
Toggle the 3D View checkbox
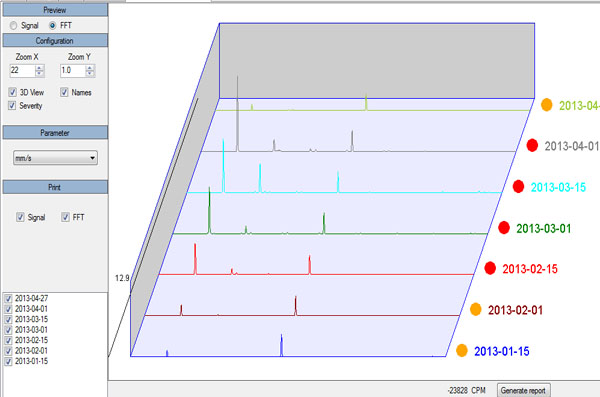(x=12, y=92)
